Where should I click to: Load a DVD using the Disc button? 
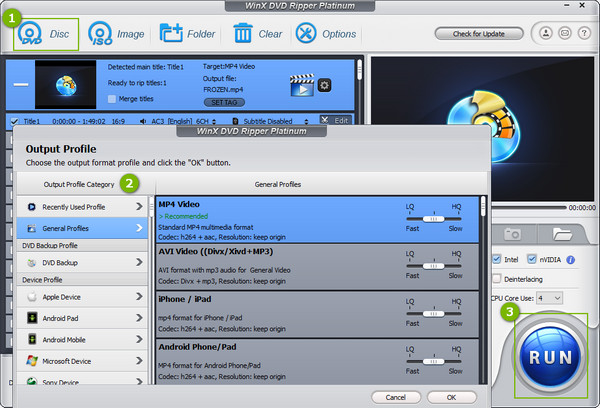46,34
